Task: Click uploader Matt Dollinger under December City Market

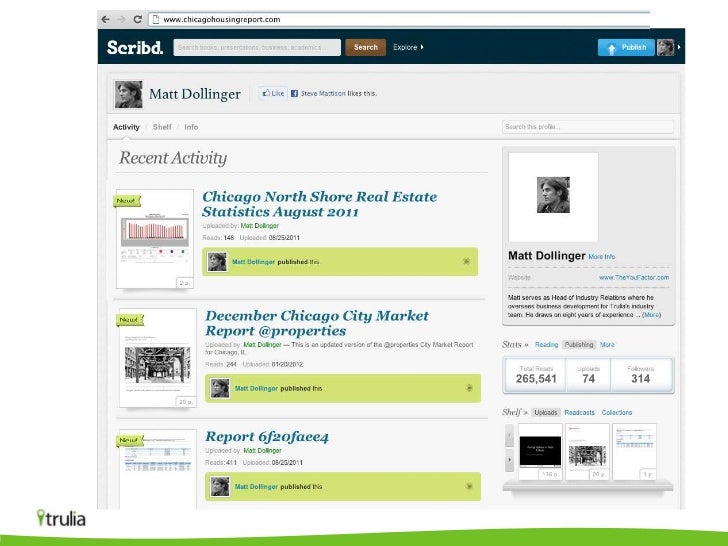Action: pyautogui.click(x=262, y=344)
